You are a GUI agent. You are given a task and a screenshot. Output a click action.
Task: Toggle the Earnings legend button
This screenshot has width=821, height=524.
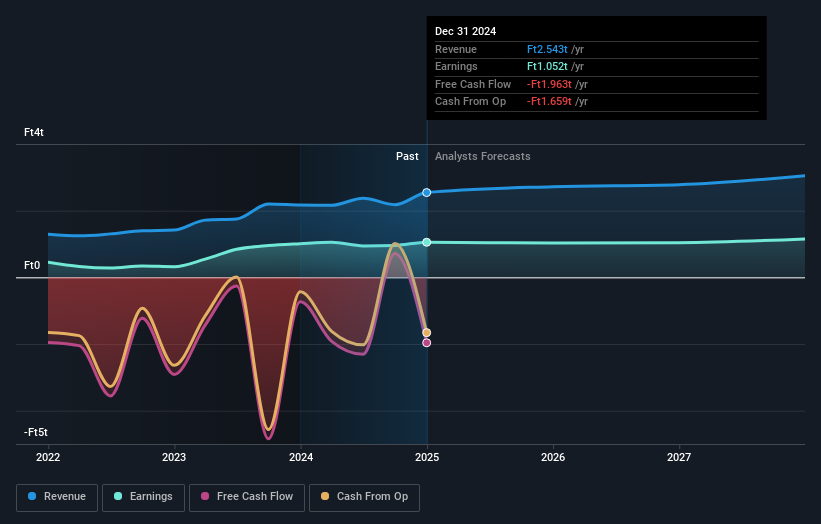point(143,497)
